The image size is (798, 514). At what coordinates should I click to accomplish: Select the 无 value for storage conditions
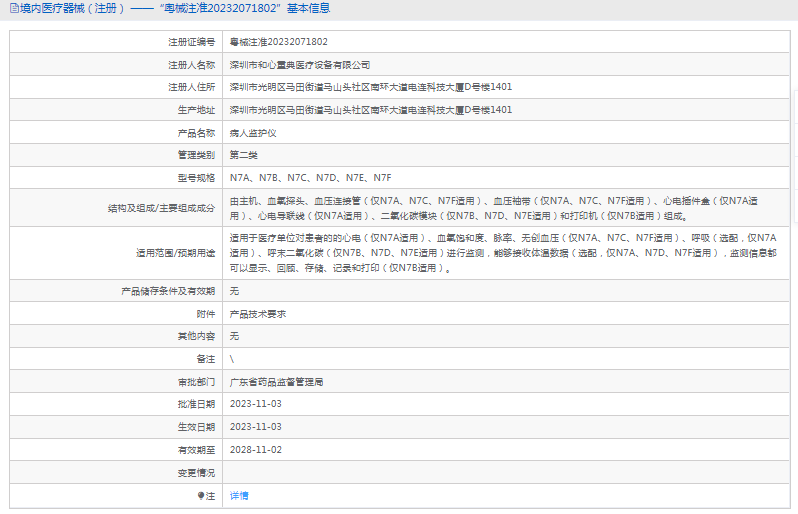[234, 291]
